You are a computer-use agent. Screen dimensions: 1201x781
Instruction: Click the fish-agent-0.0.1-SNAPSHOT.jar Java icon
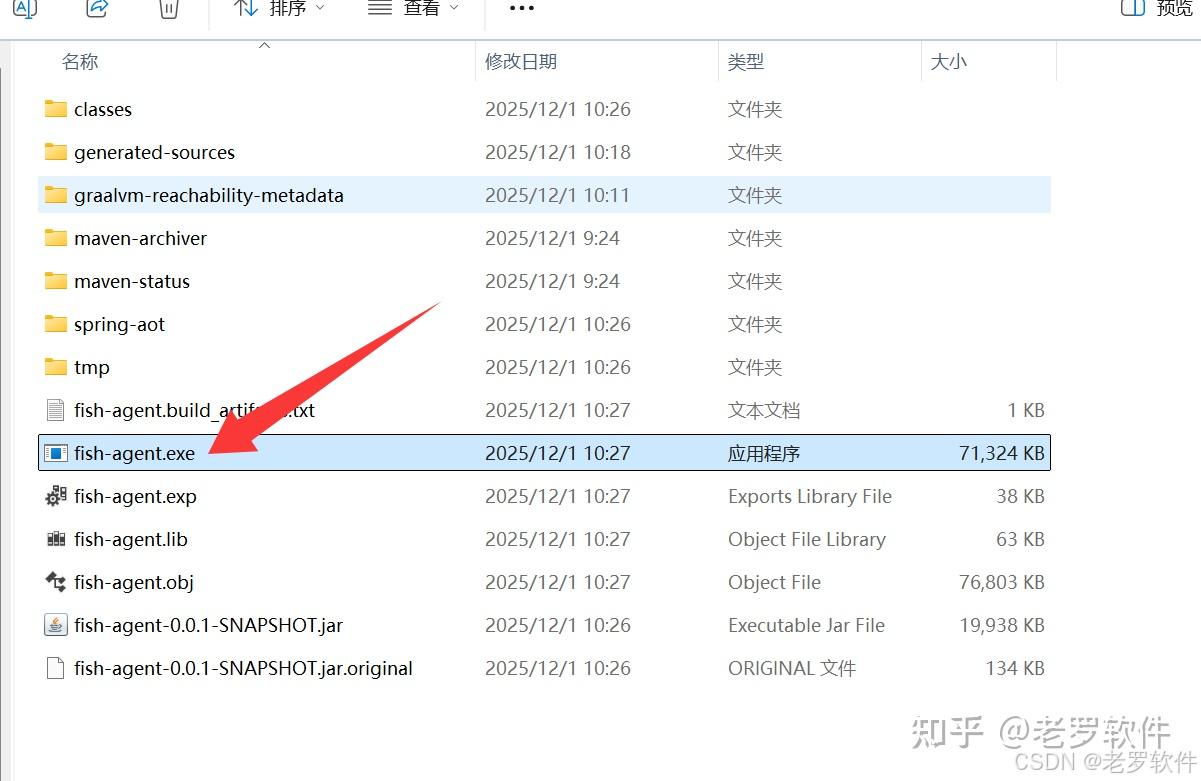55,625
